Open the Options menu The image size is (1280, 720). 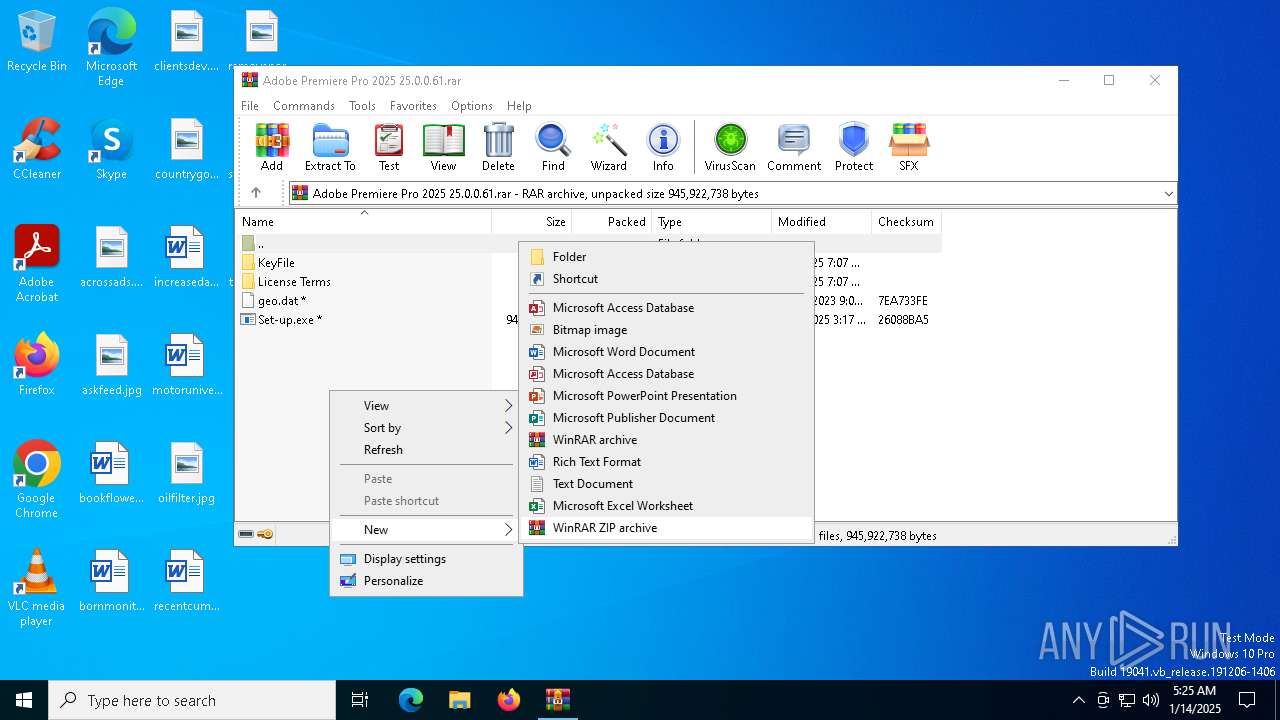pos(472,105)
